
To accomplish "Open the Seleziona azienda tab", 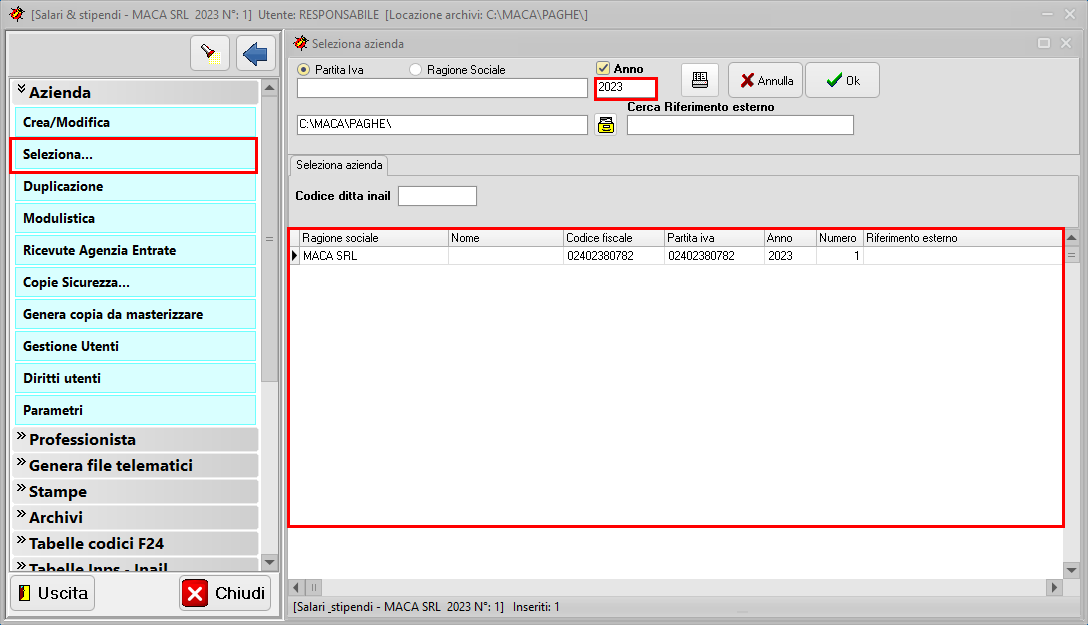I will (337, 164).
